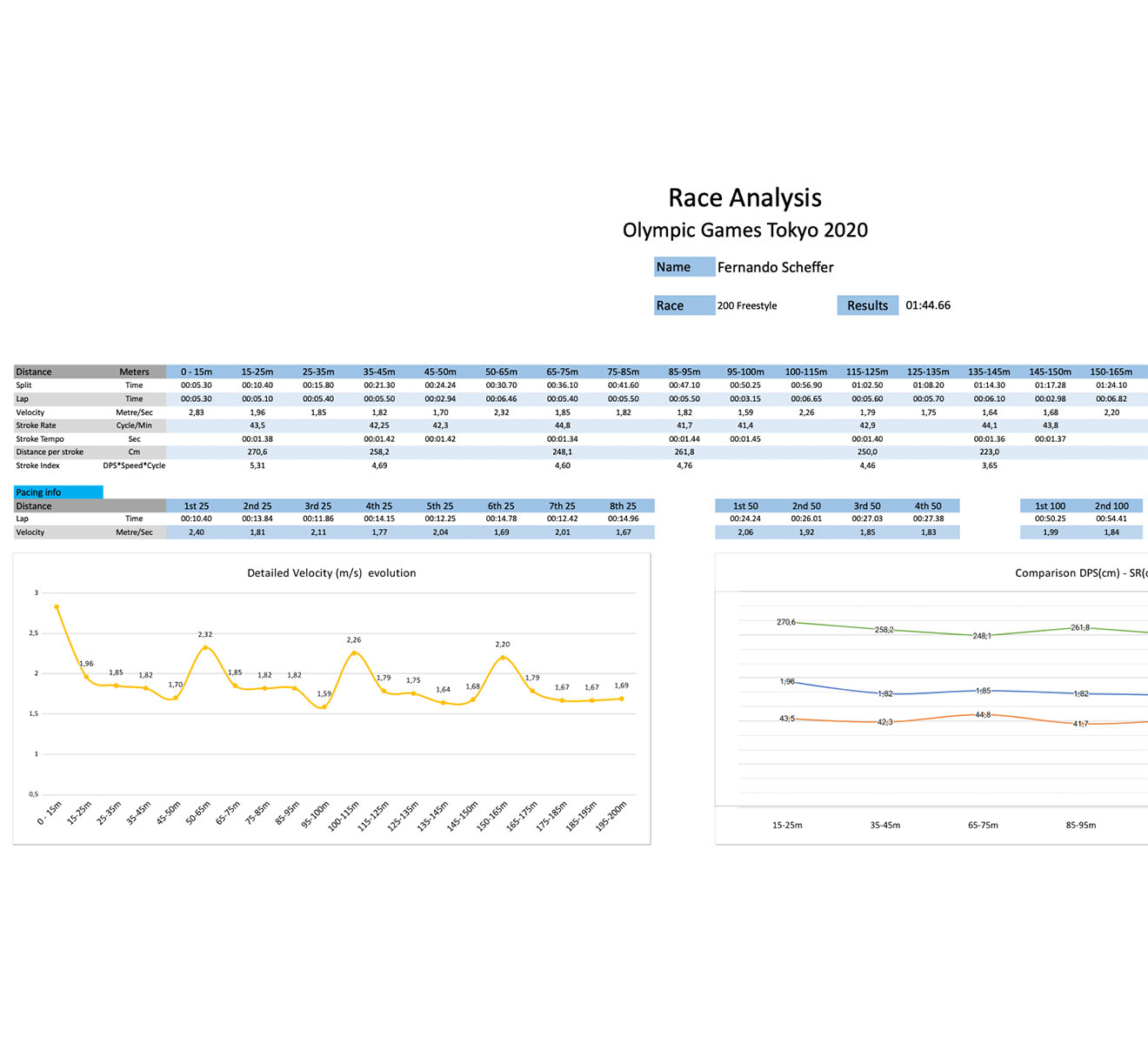The height and width of the screenshot is (1044, 1148).
Task: Click the 0 - 15m column header in the table
Action: pos(197,371)
